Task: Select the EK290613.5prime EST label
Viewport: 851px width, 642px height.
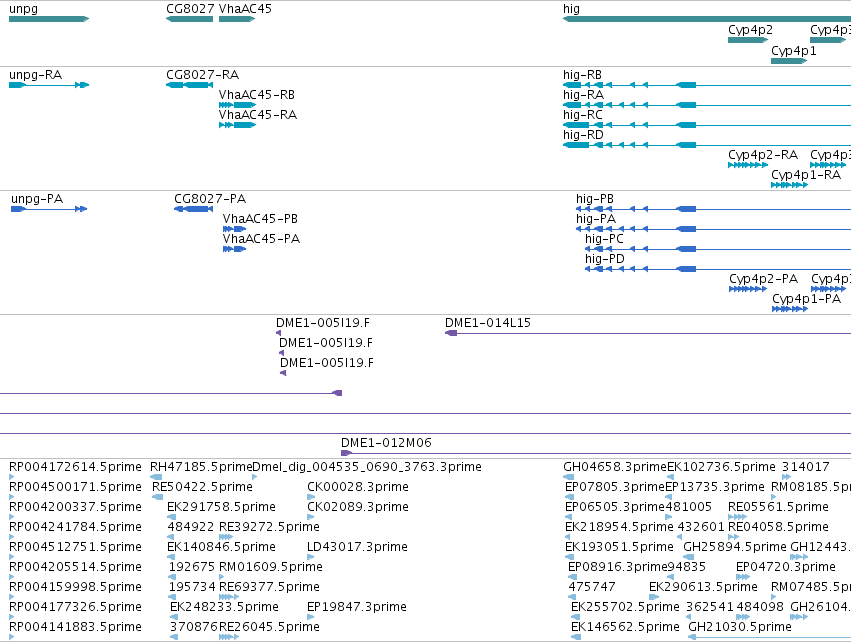Action: coord(703,588)
